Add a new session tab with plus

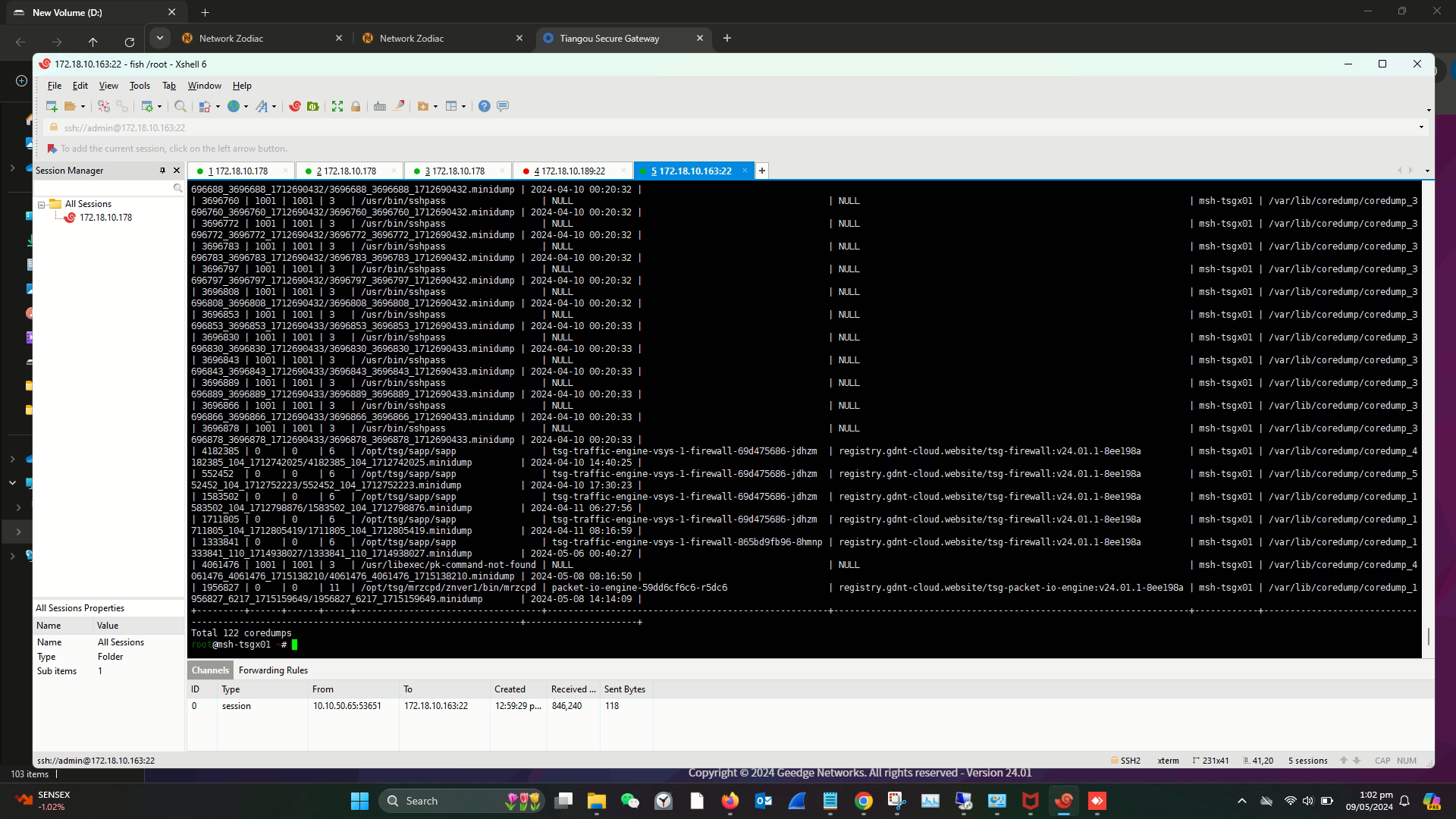pos(762,171)
